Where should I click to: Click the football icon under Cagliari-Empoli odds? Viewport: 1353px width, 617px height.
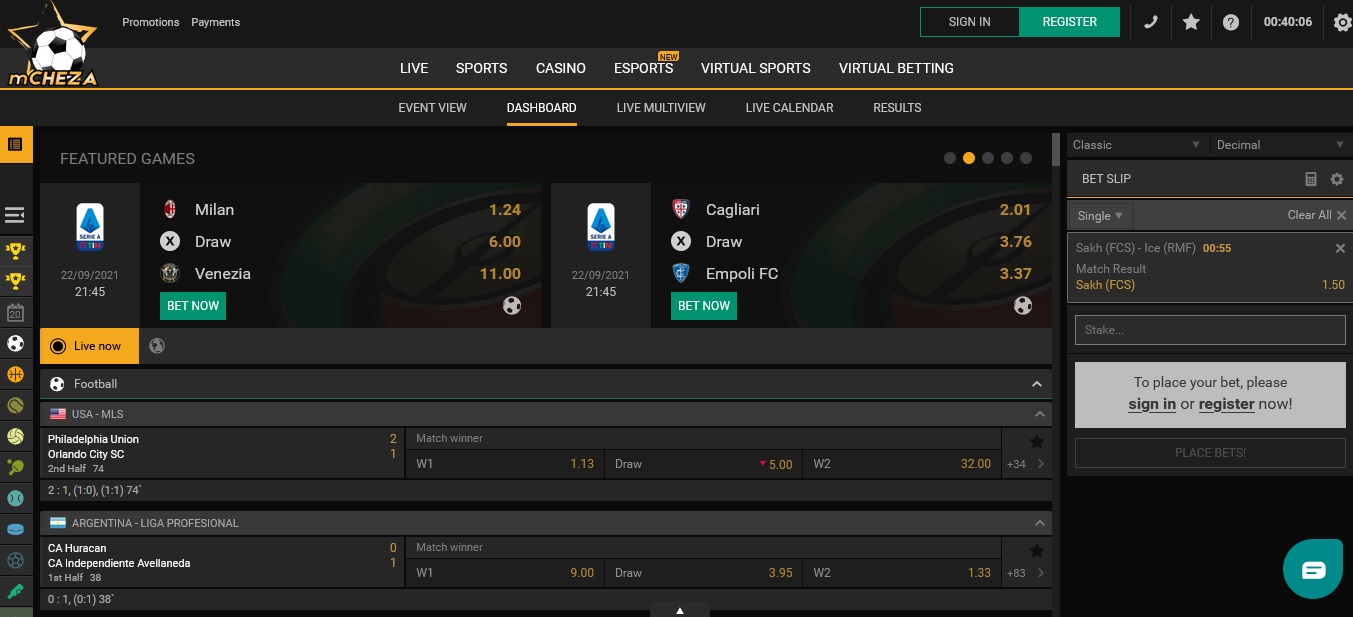(x=1023, y=306)
